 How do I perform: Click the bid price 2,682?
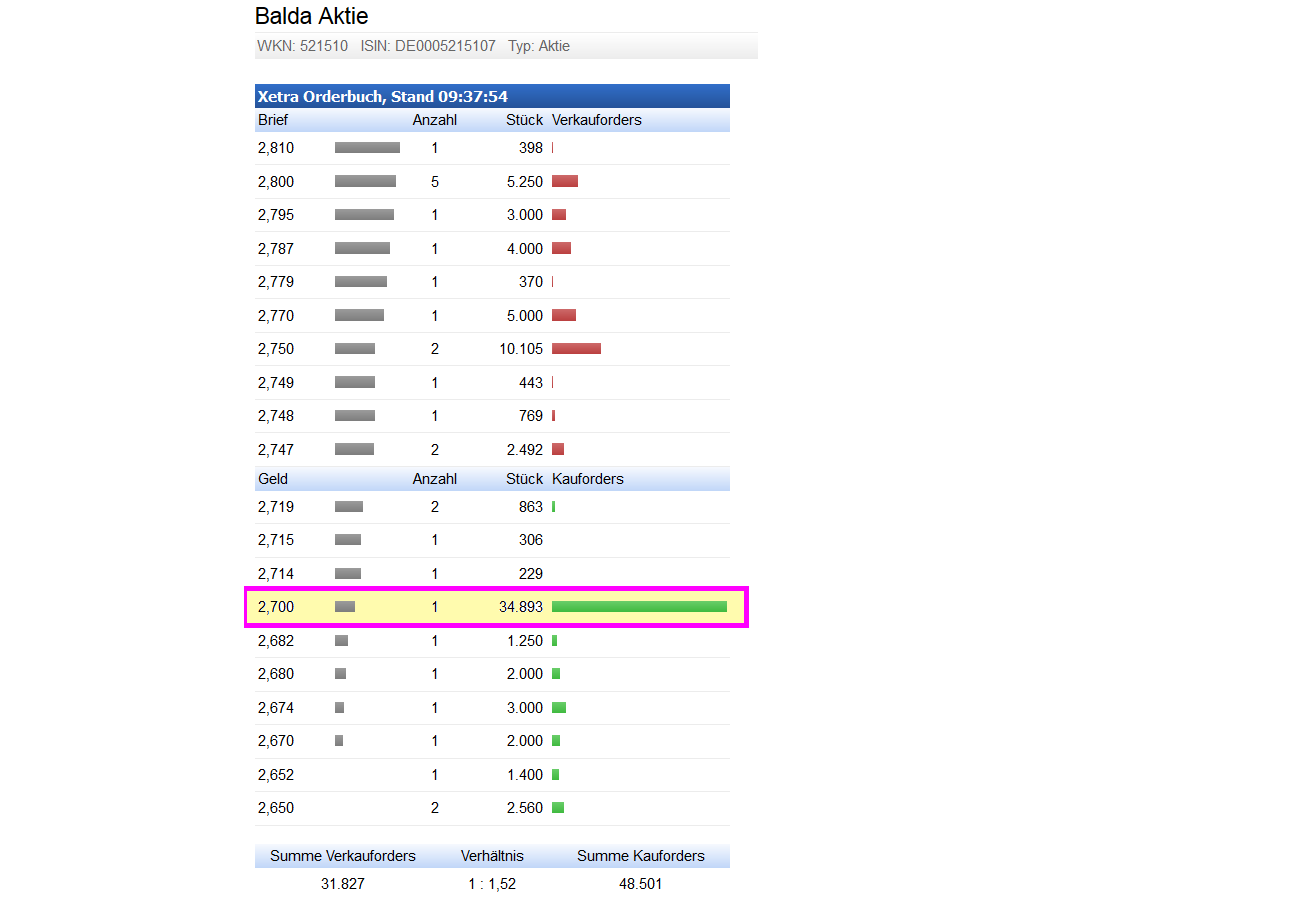276,641
